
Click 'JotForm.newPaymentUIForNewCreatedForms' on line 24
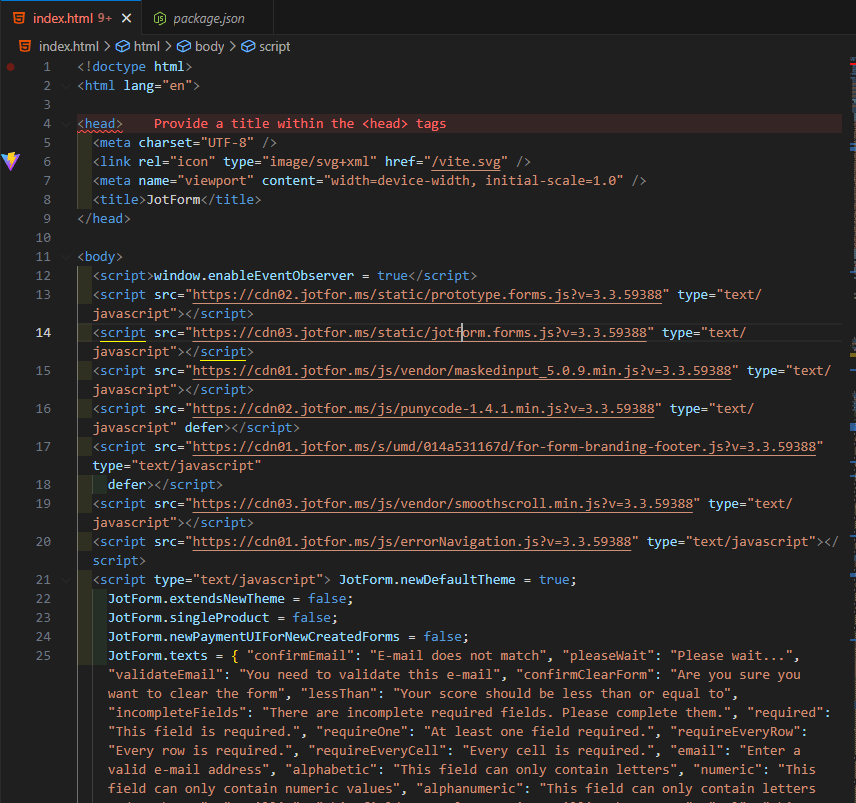[253, 637]
